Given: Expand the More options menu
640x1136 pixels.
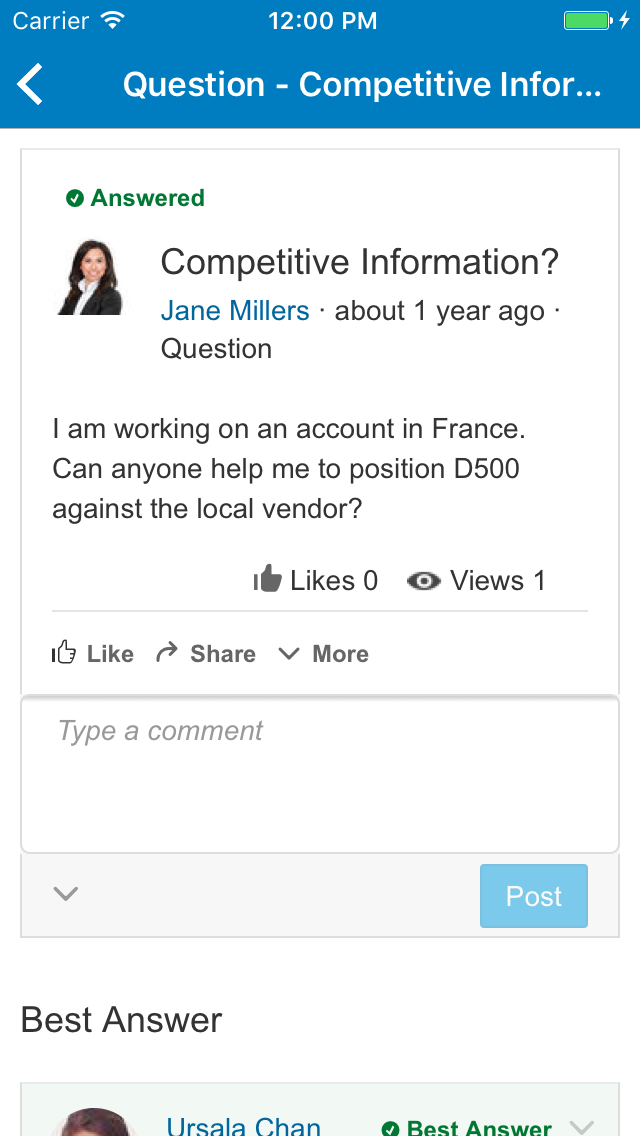Looking at the screenshot, I should [x=324, y=654].
